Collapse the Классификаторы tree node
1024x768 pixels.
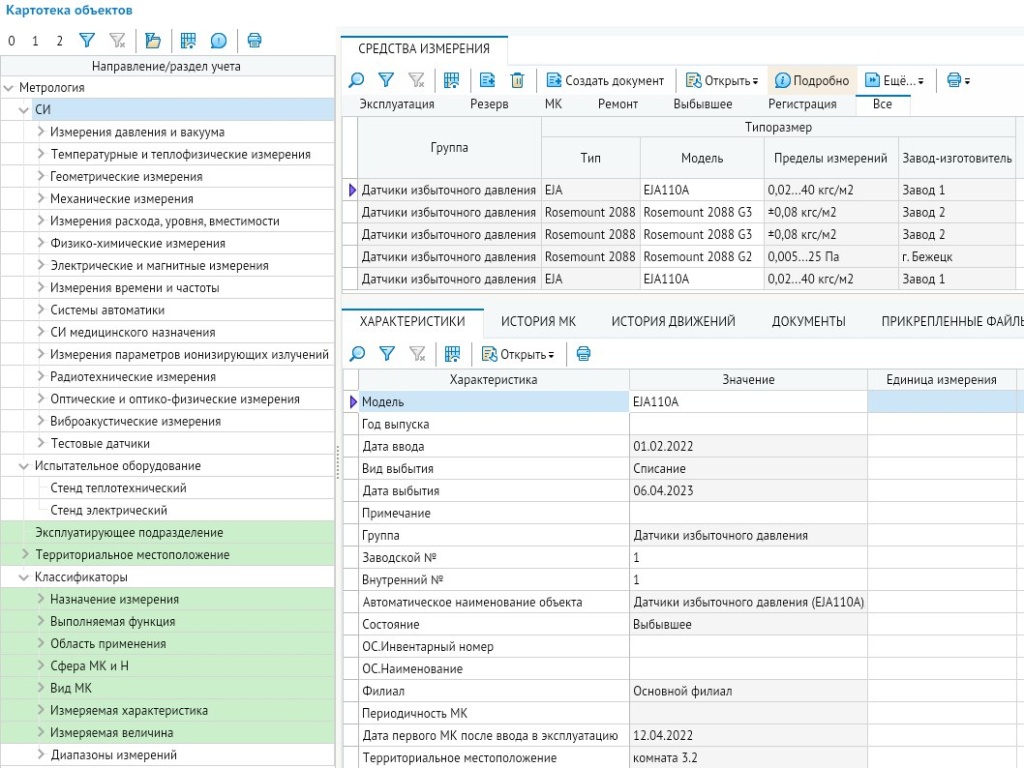tap(24, 577)
